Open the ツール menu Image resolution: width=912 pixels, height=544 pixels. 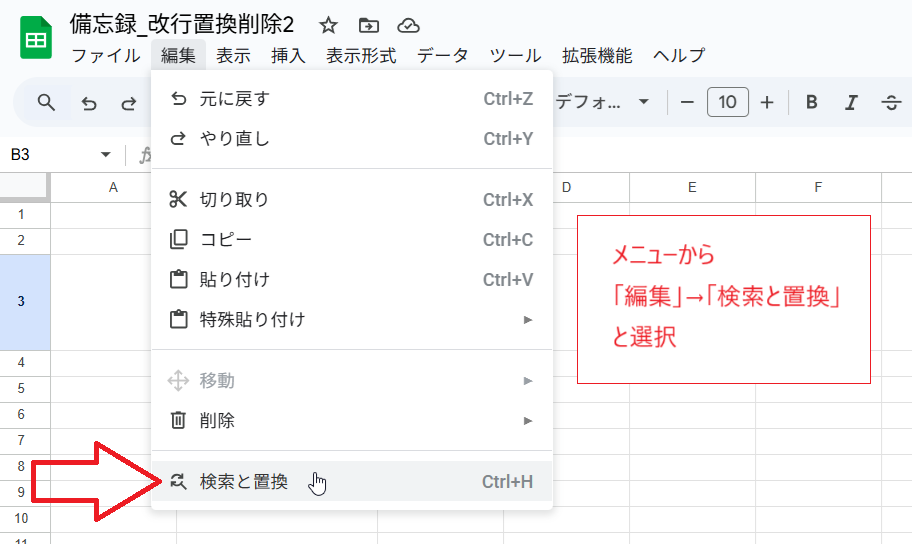[515, 55]
